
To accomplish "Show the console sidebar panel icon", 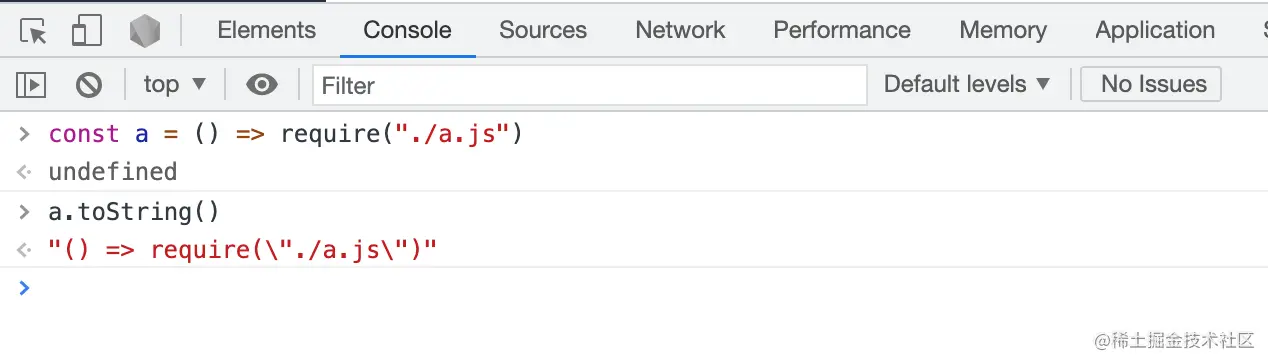I will coord(32,85).
